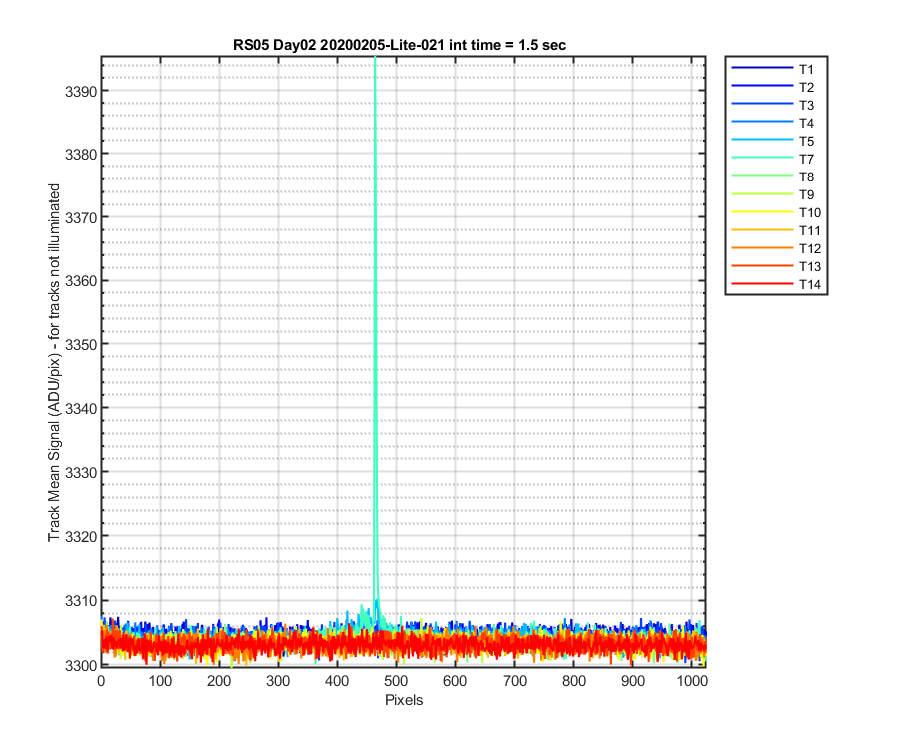Click the 500 x-axis tick label
Image resolution: width=900 pixels, height=750 pixels.
396,681
